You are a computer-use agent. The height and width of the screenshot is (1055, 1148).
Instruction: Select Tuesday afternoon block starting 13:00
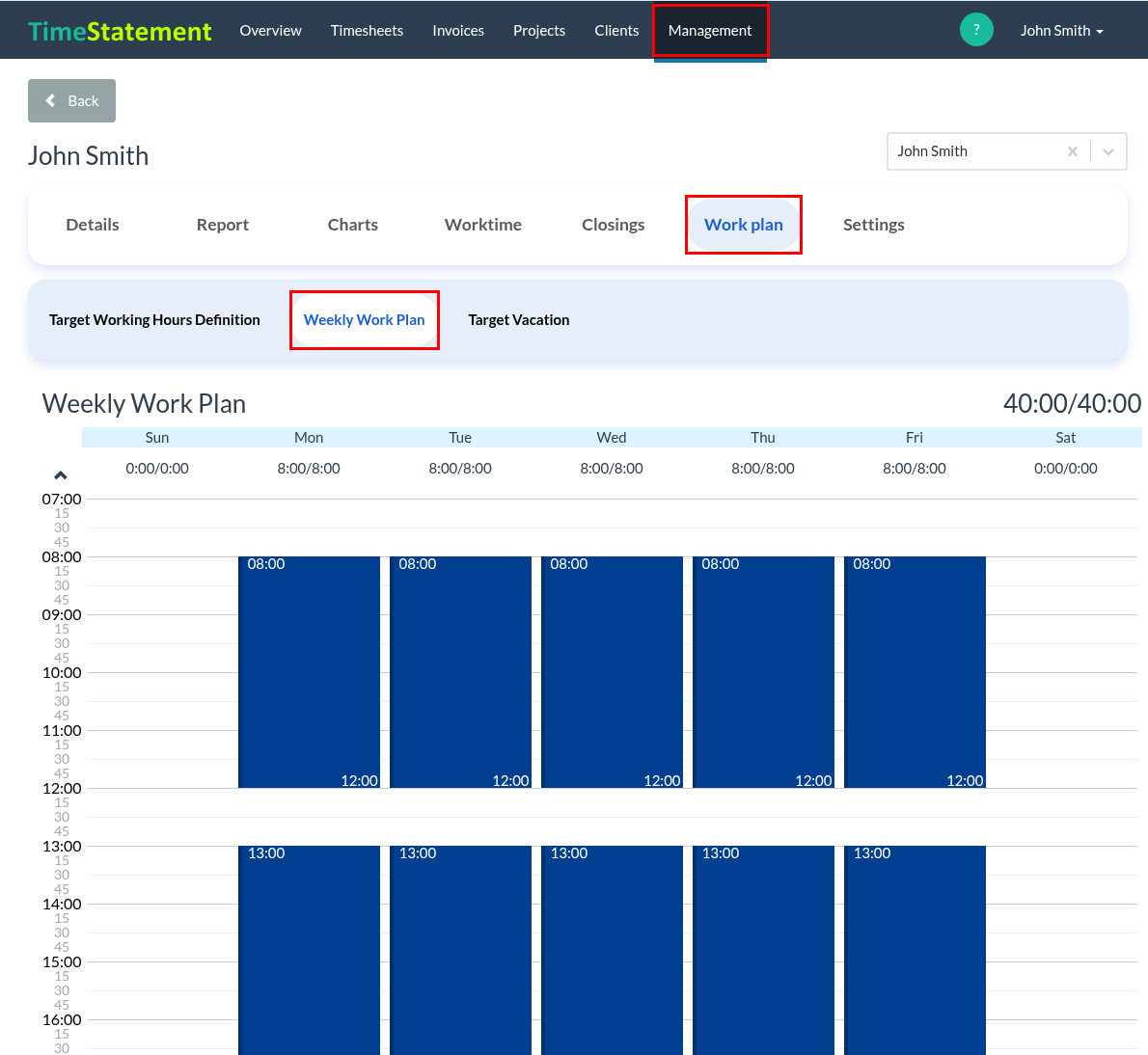[460, 951]
